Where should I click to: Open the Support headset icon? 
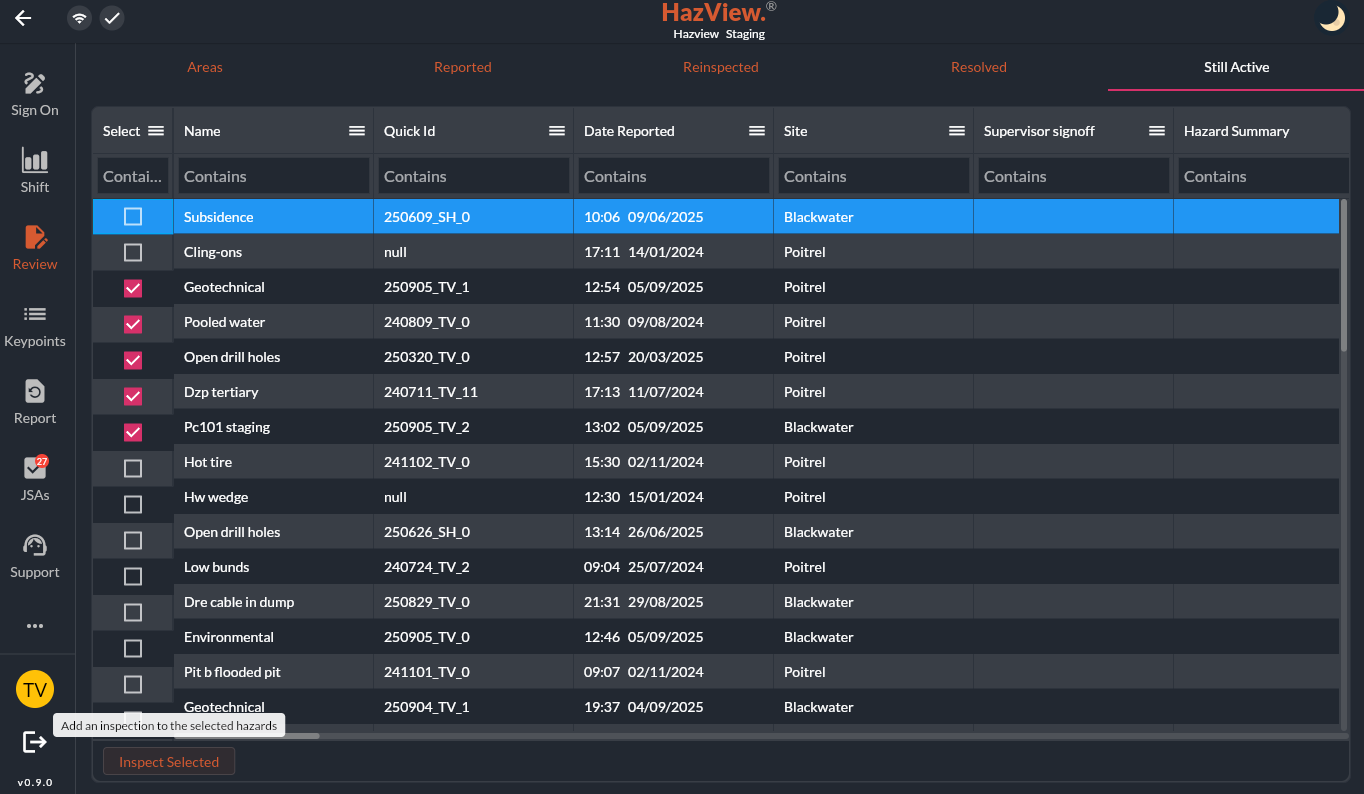pos(35,546)
